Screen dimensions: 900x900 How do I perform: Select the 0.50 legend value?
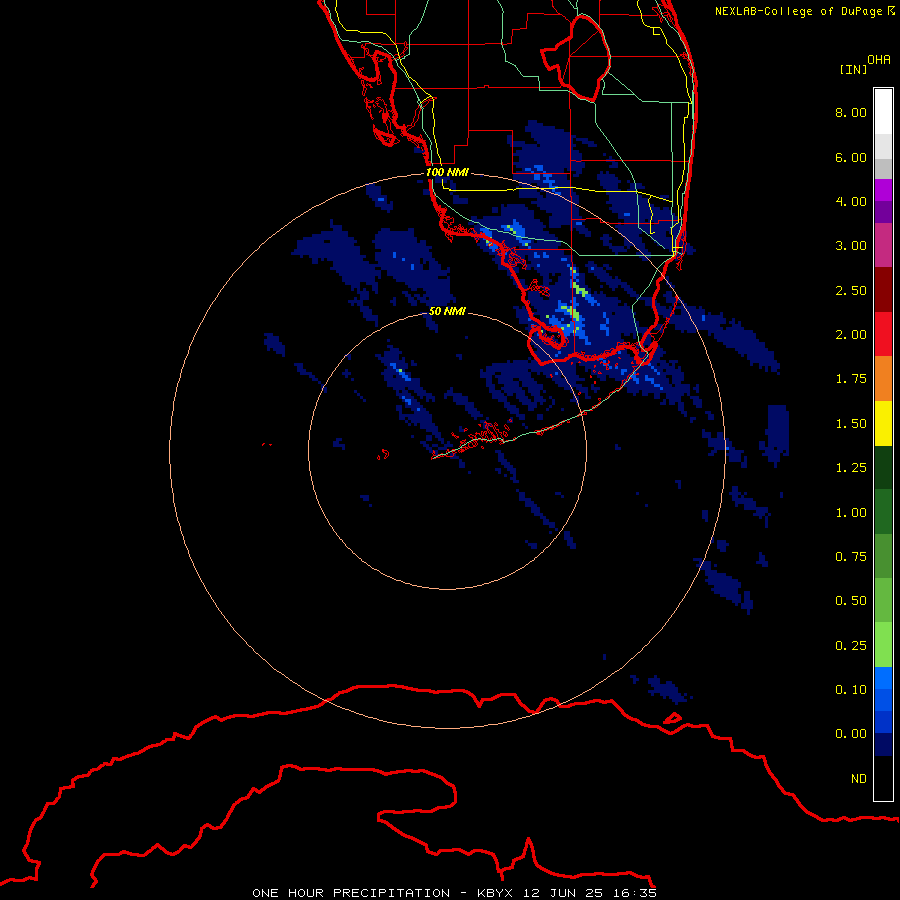coord(851,601)
